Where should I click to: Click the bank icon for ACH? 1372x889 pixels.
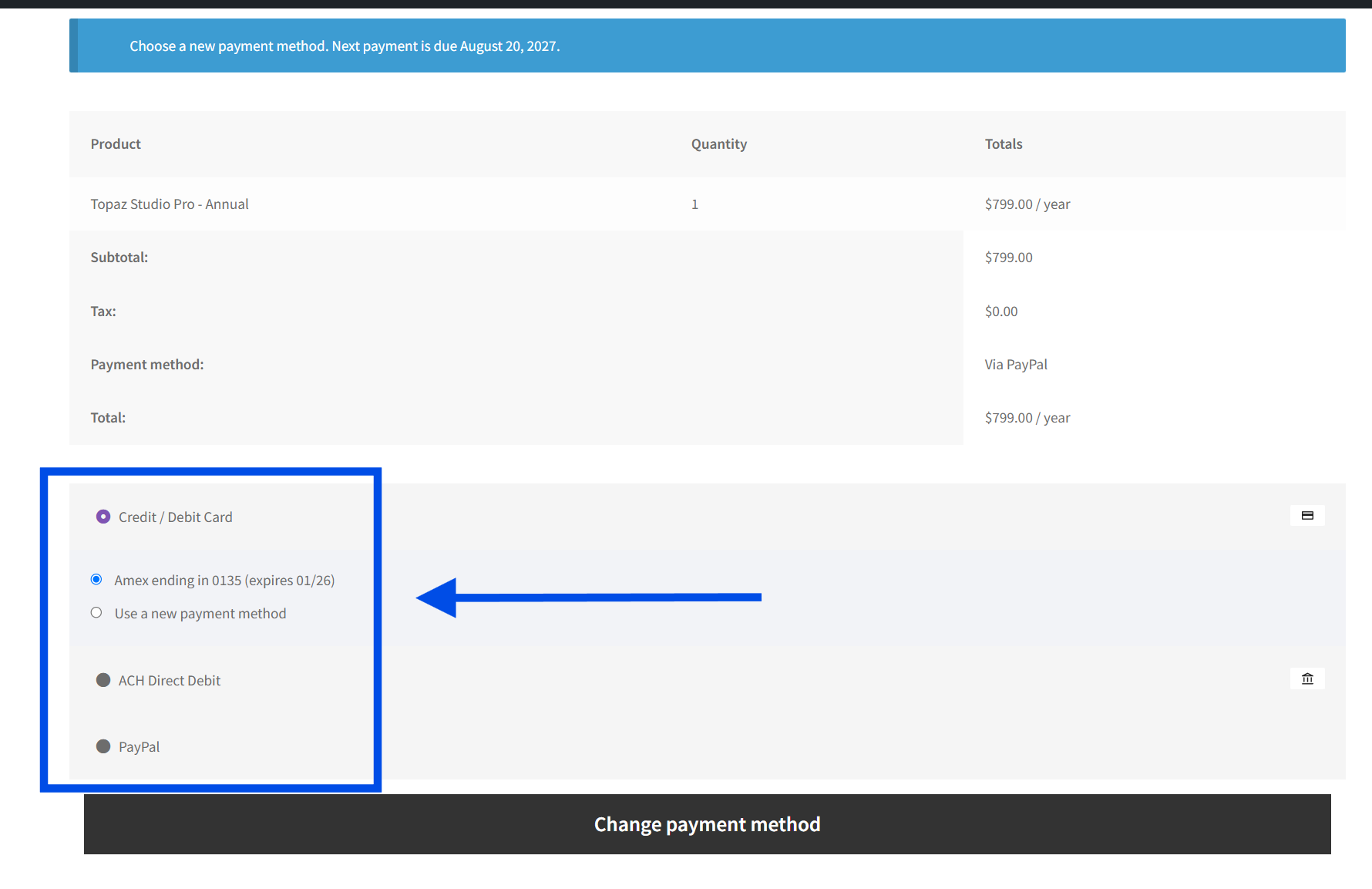click(x=1307, y=679)
